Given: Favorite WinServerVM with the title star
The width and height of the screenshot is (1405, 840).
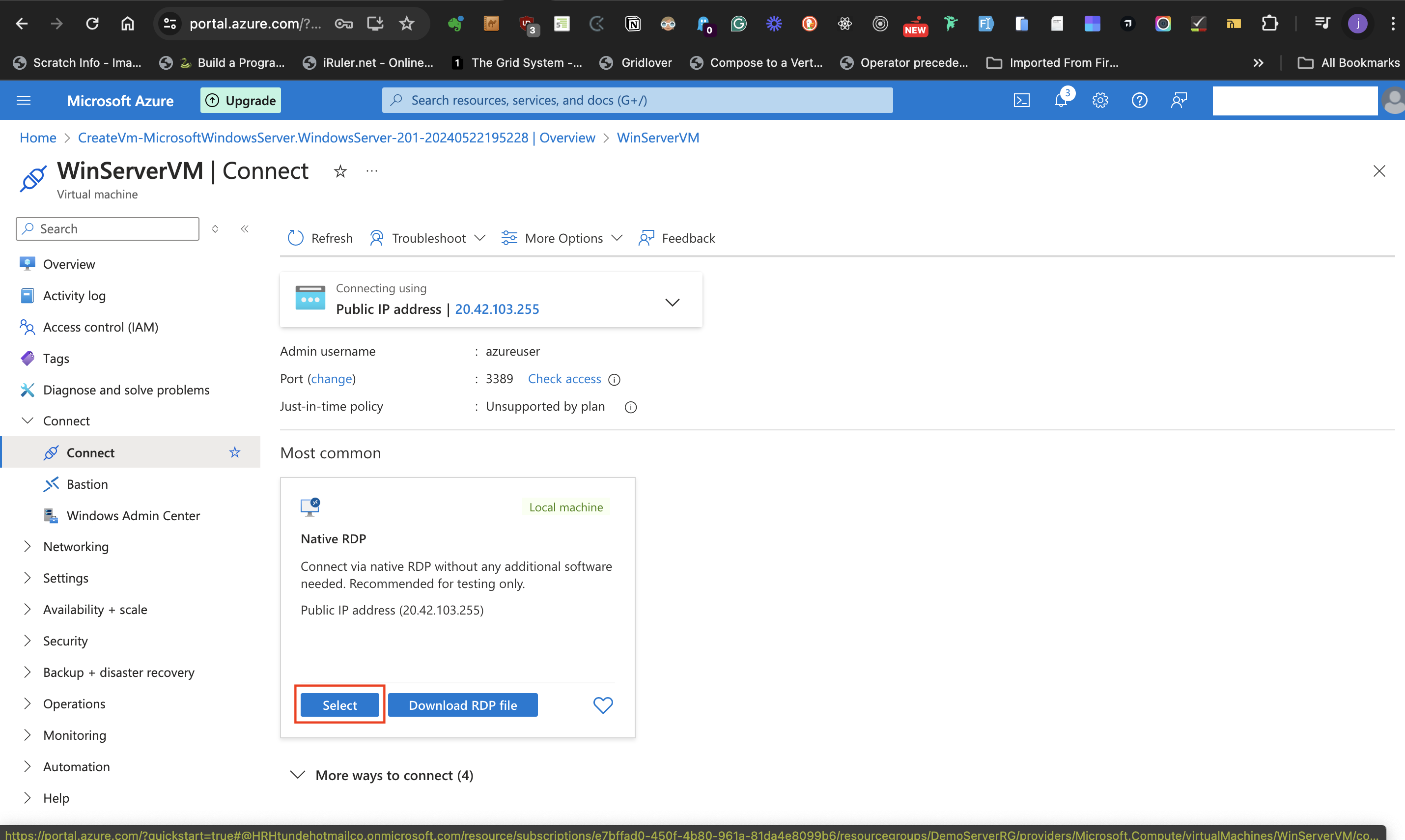Looking at the screenshot, I should tap(339, 171).
